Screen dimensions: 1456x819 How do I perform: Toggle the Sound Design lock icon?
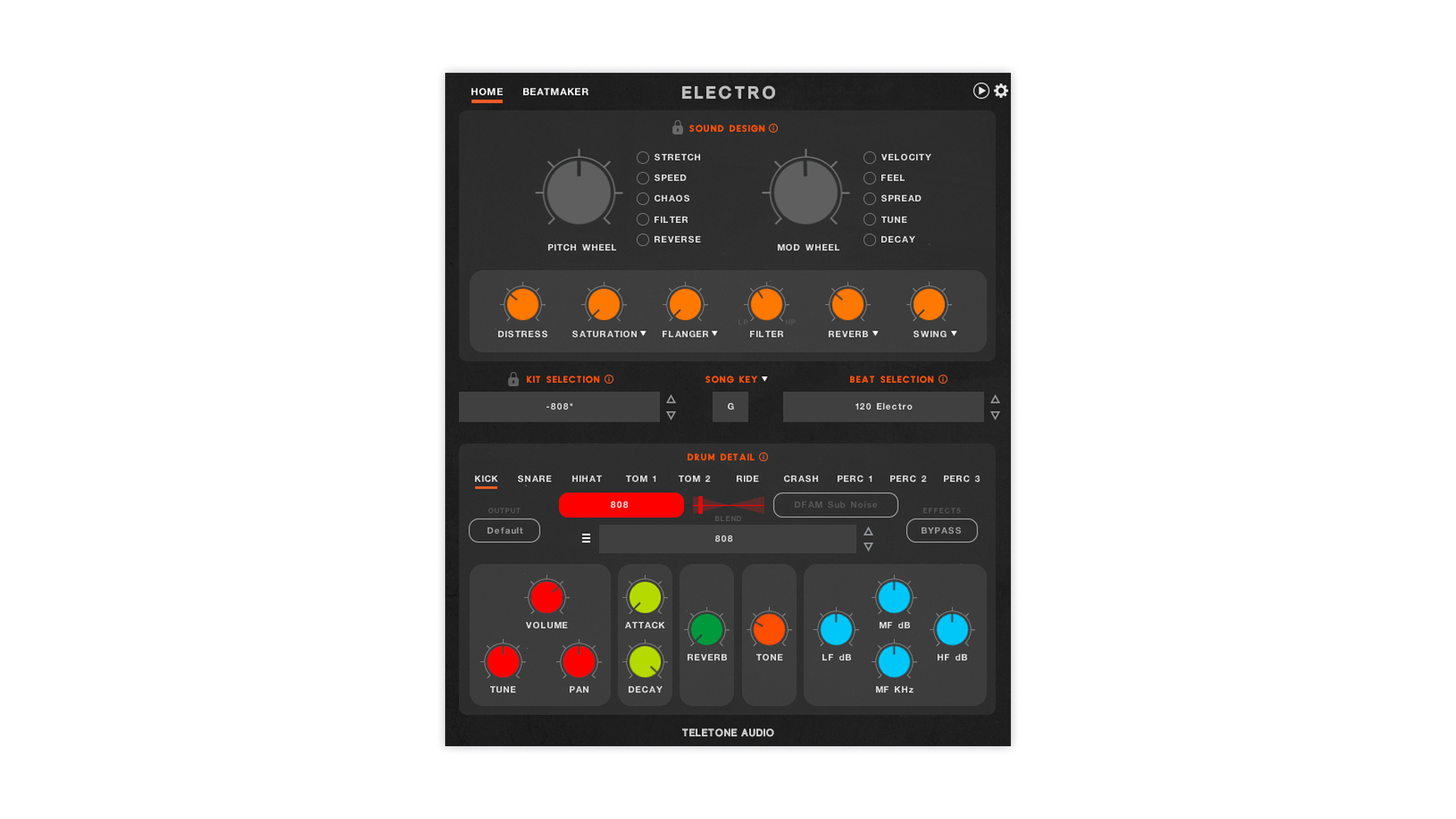(x=677, y=127)
